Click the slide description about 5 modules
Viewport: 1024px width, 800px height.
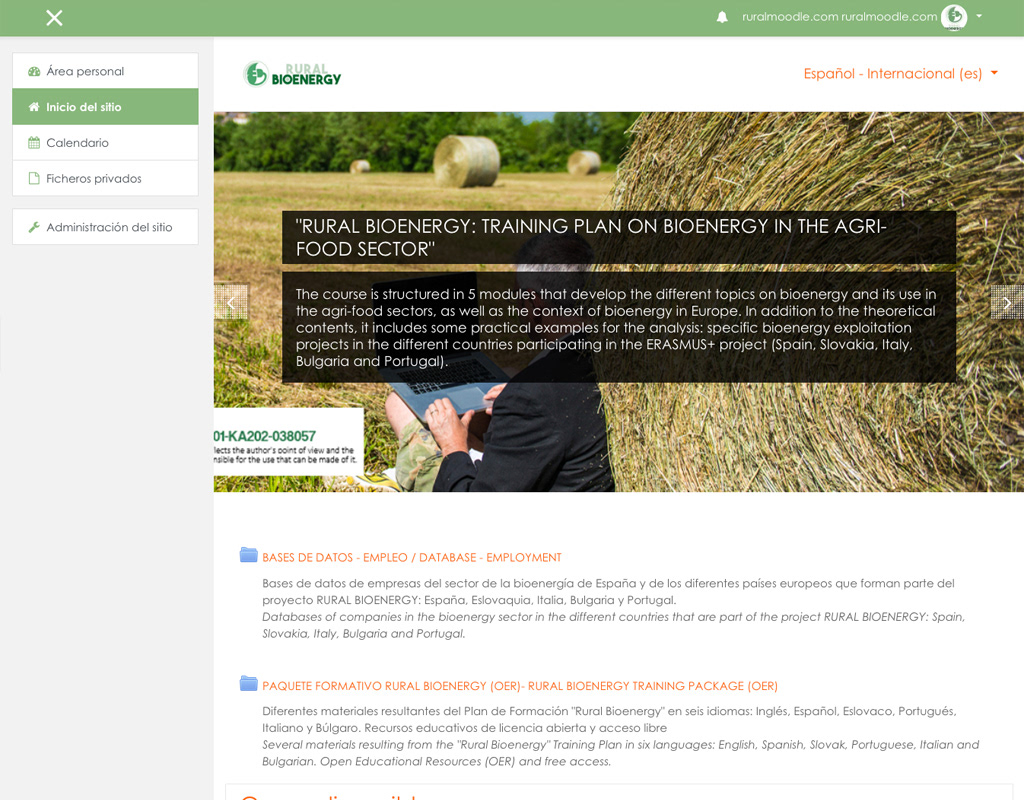pos(618,327)
